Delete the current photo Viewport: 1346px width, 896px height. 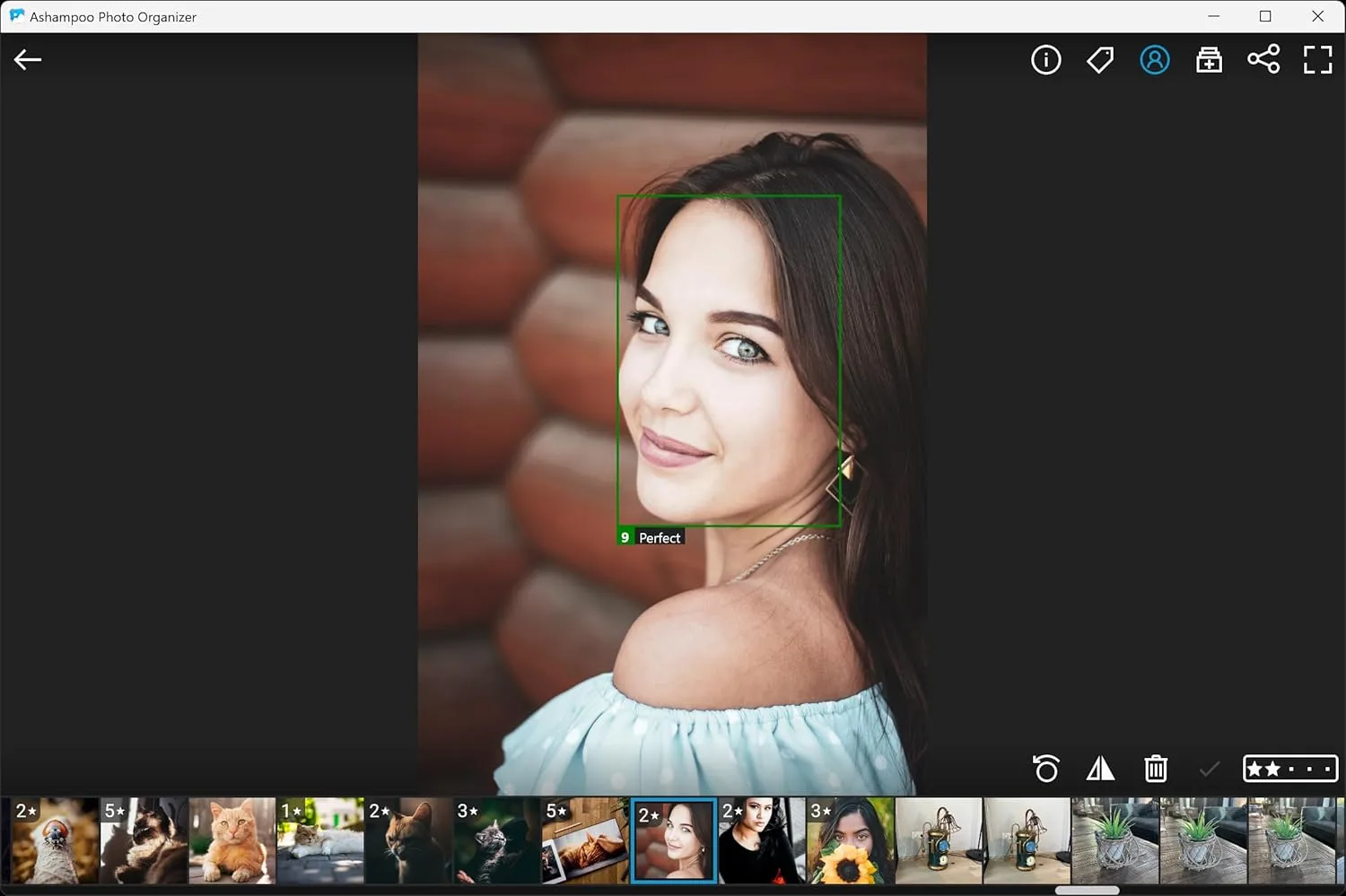pos(1155,769)
